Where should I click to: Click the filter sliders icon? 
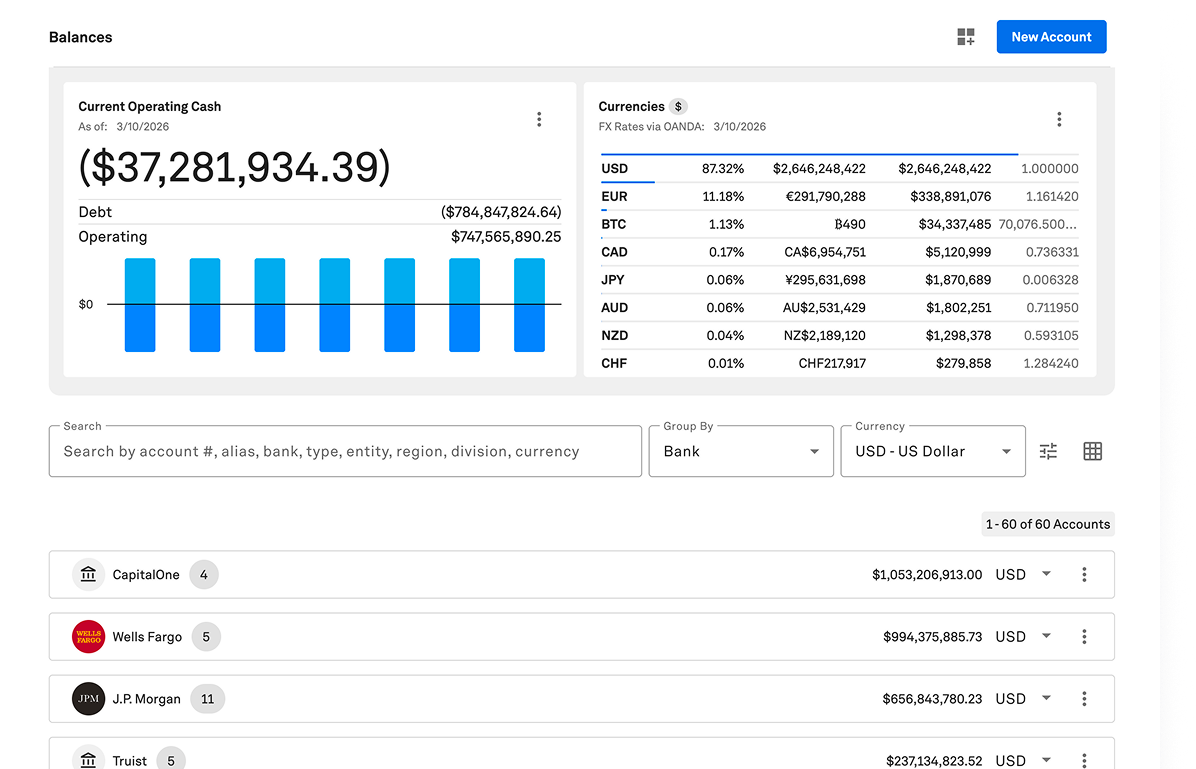(x=1048, y=451)
